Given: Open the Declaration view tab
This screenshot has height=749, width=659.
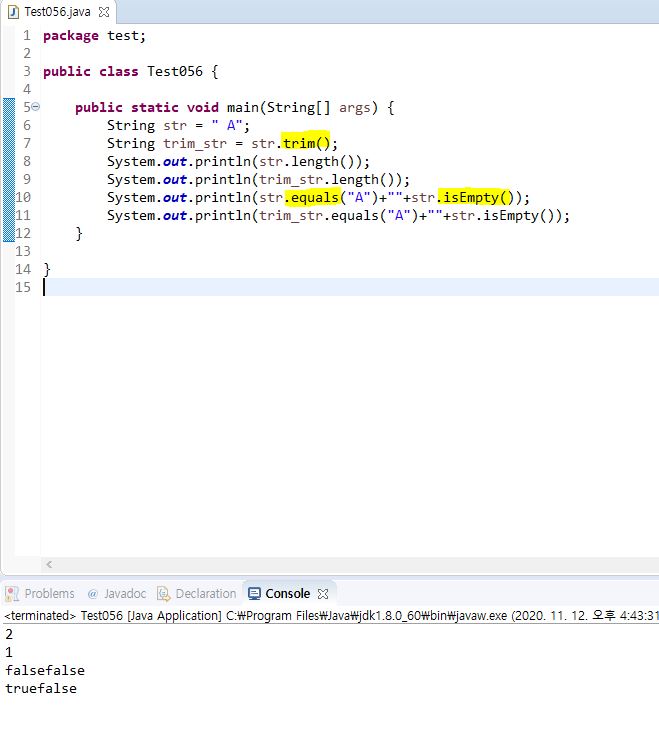Looking at the screenshot, I should pyautogui.click(x=197, y=593).
